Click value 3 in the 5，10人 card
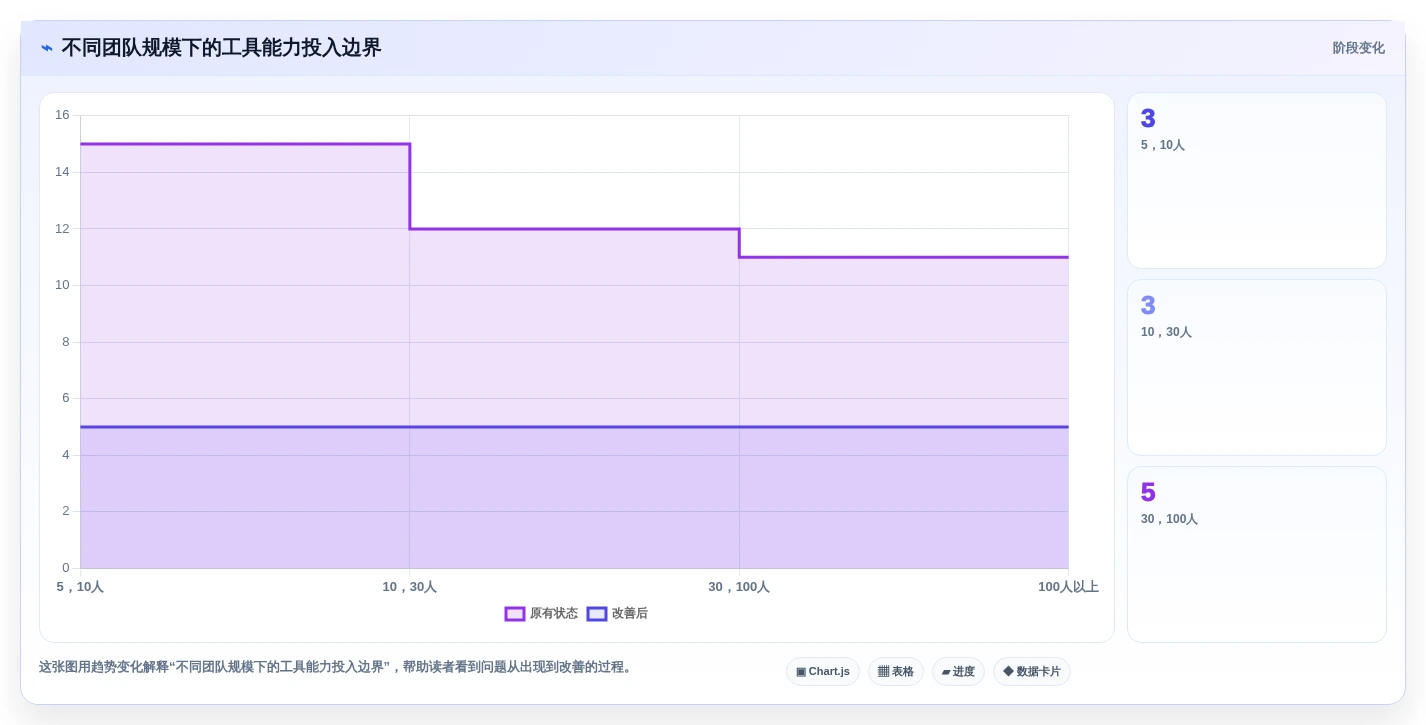The width and height of the screenshot is (1426, 725). 1148,119
